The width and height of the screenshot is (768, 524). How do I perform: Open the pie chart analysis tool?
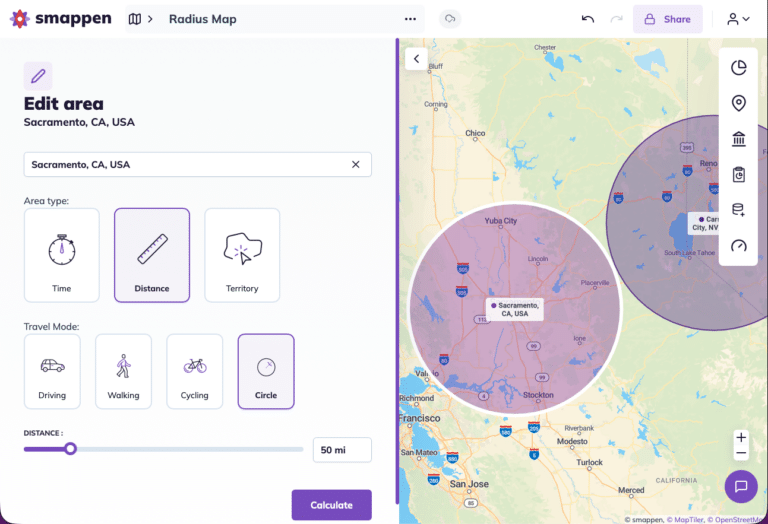coord(739,68)
